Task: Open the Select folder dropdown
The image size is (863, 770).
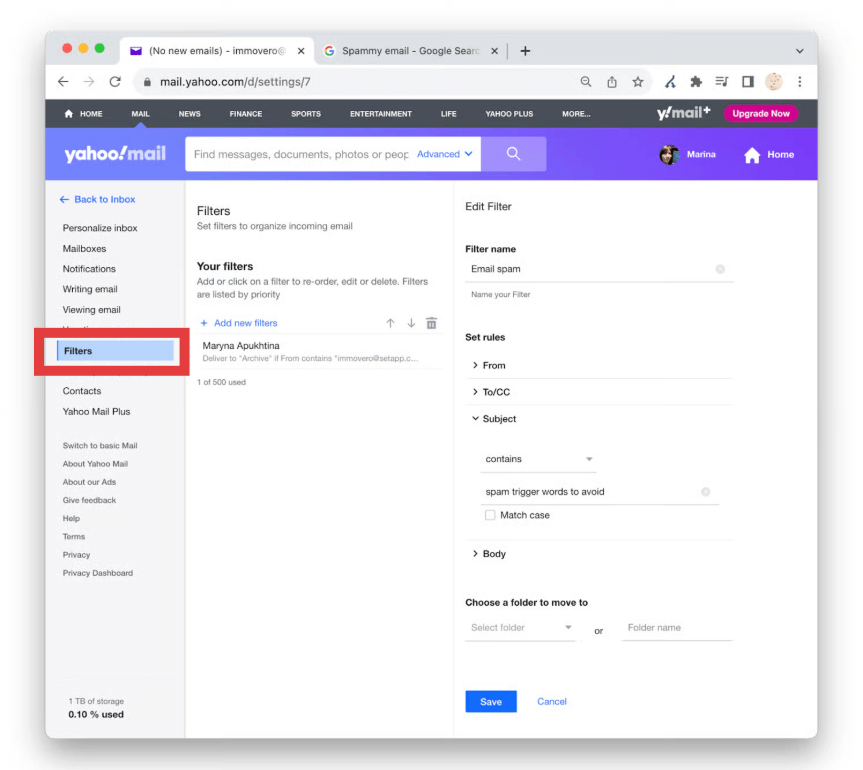Action: (x=520, y=628)
